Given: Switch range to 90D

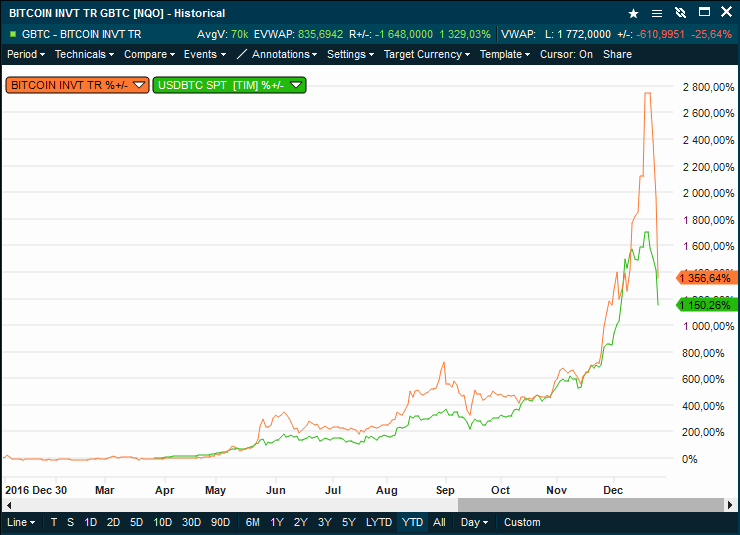Looking at the screenshot, I should click(220, 522).
